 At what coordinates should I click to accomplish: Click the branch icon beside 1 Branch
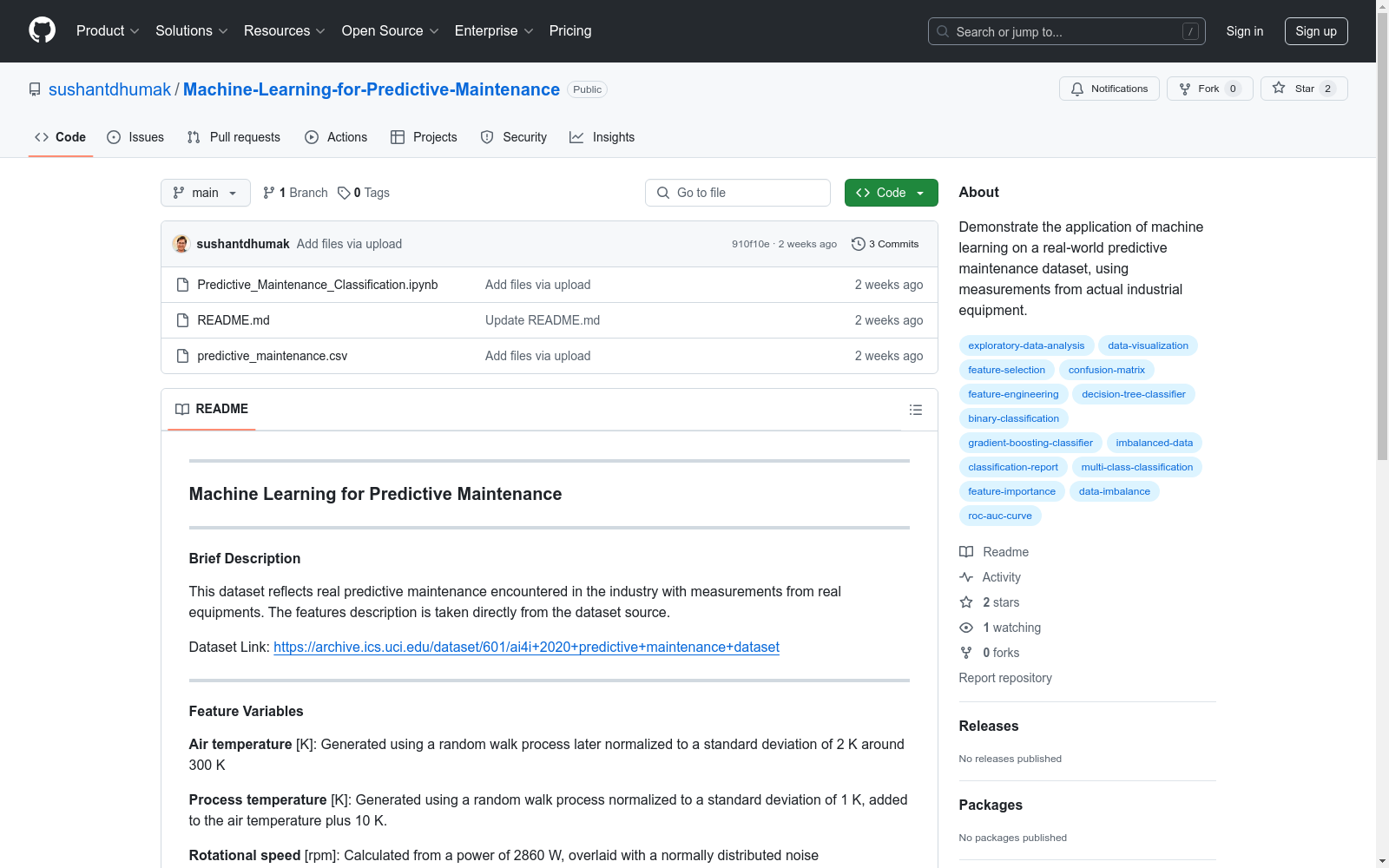click(x=269, y=193)
